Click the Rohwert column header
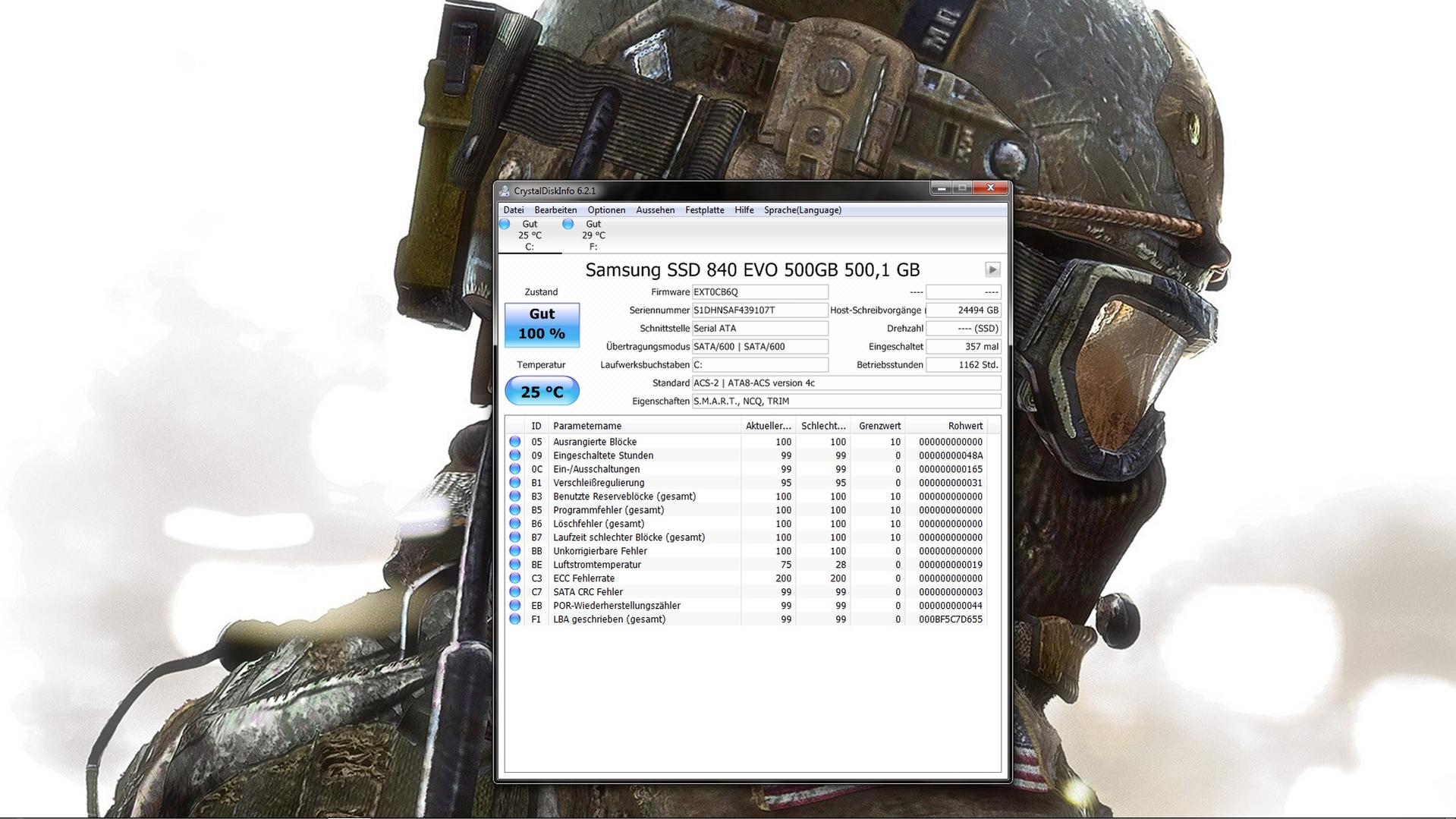Screen dimensions: 1456x819 point(946,426)
